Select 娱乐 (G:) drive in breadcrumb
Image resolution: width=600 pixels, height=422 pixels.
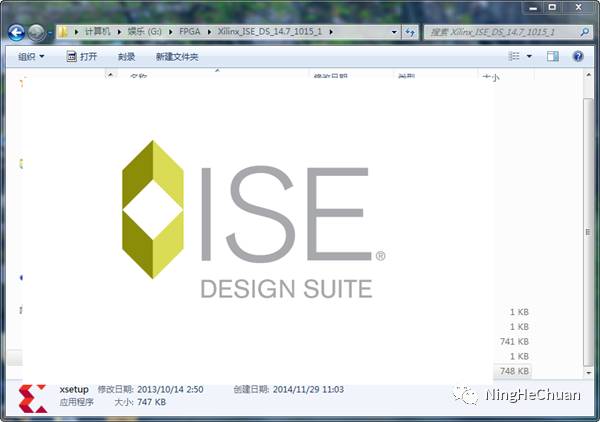(x=144, y=33)
